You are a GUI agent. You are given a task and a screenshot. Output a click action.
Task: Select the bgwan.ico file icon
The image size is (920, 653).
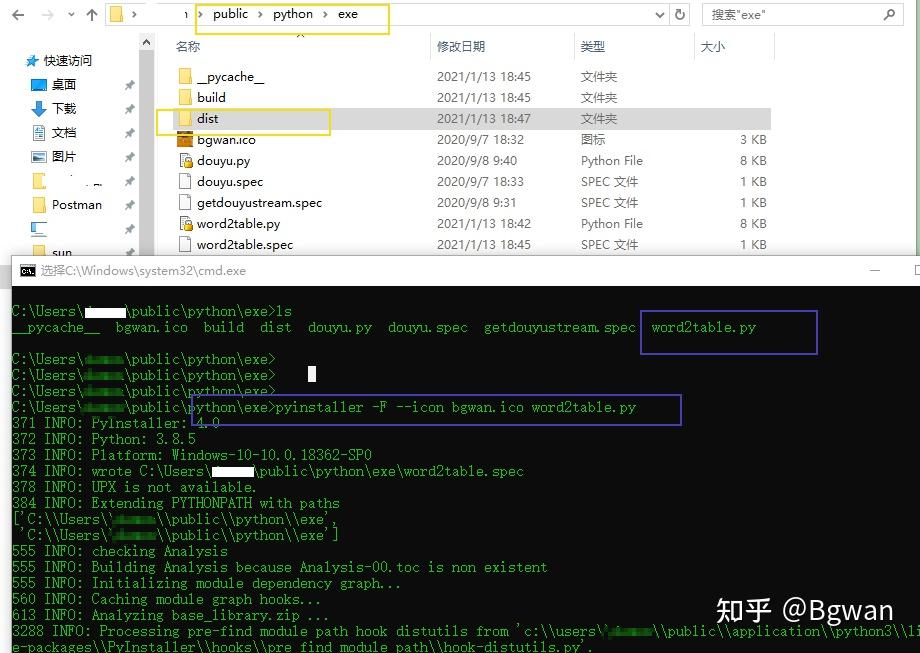click(x=185, y=140)
